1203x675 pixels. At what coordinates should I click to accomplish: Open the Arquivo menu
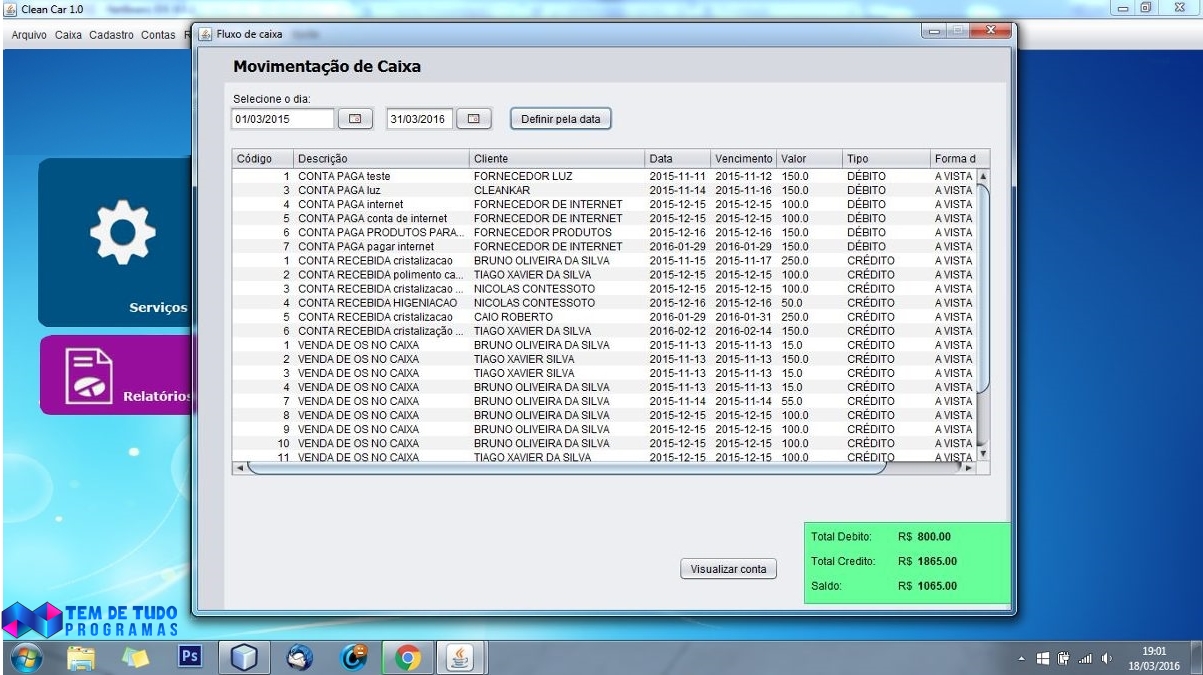[x=27, y=35]
